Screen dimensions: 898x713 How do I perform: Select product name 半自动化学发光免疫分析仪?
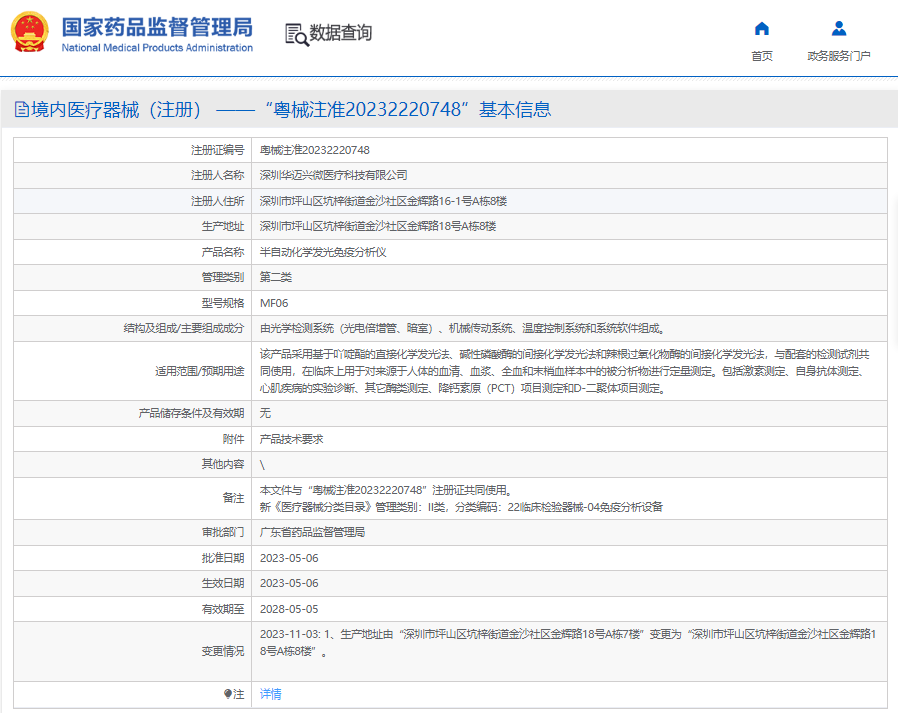click(x=323, y=252)
